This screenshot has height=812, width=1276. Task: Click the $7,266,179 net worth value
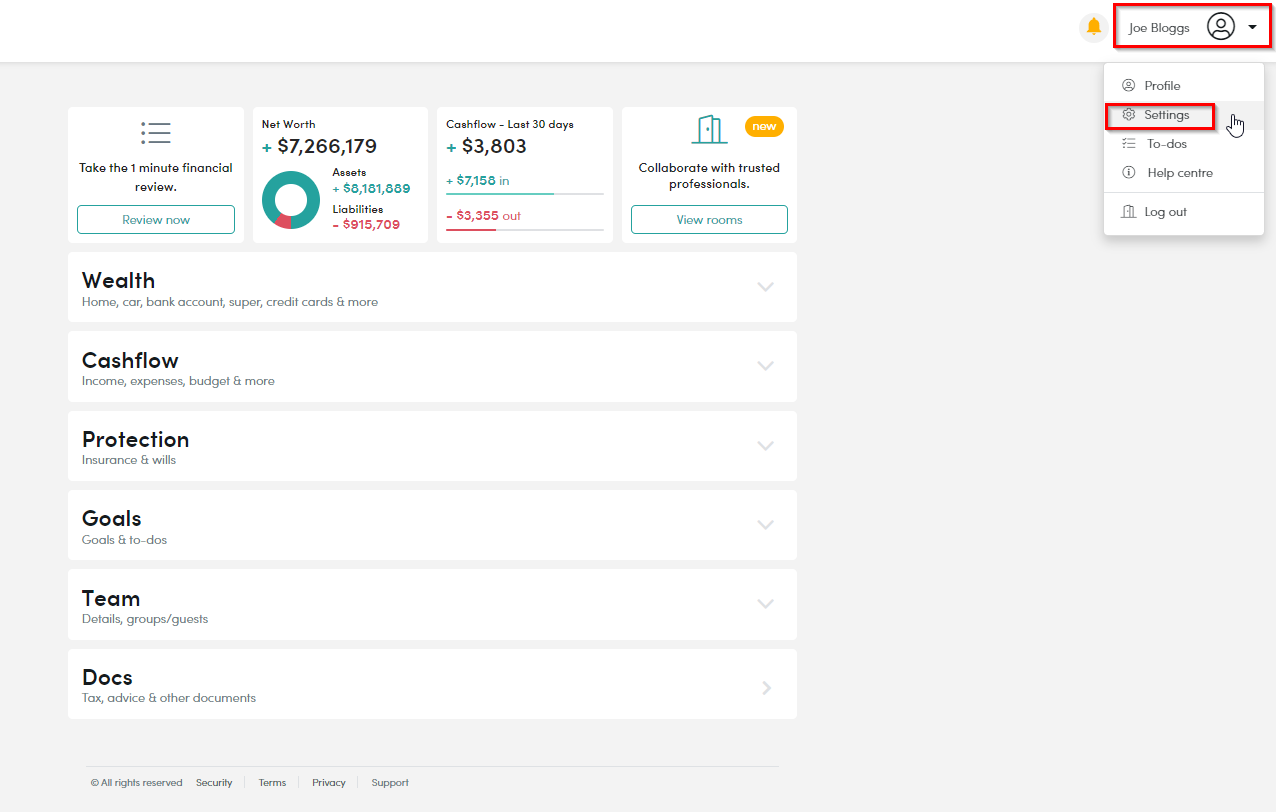327,147
